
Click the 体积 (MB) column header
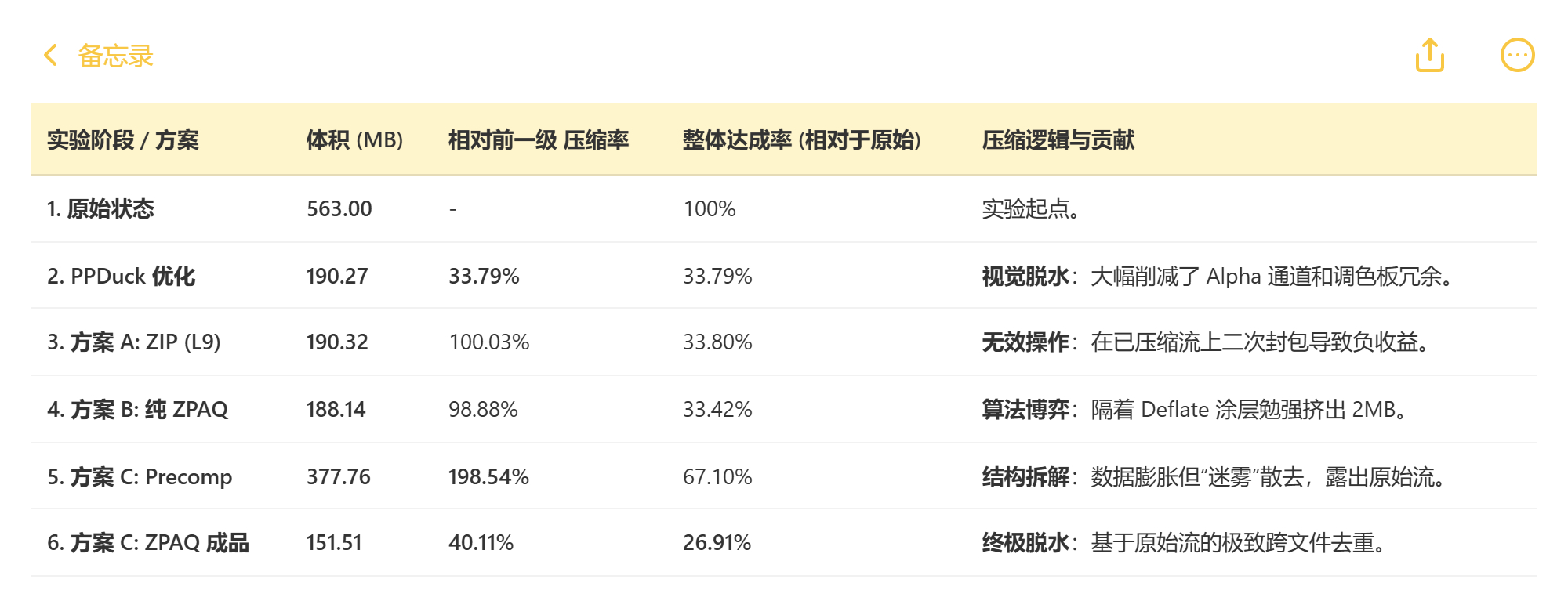coord(354,140)
